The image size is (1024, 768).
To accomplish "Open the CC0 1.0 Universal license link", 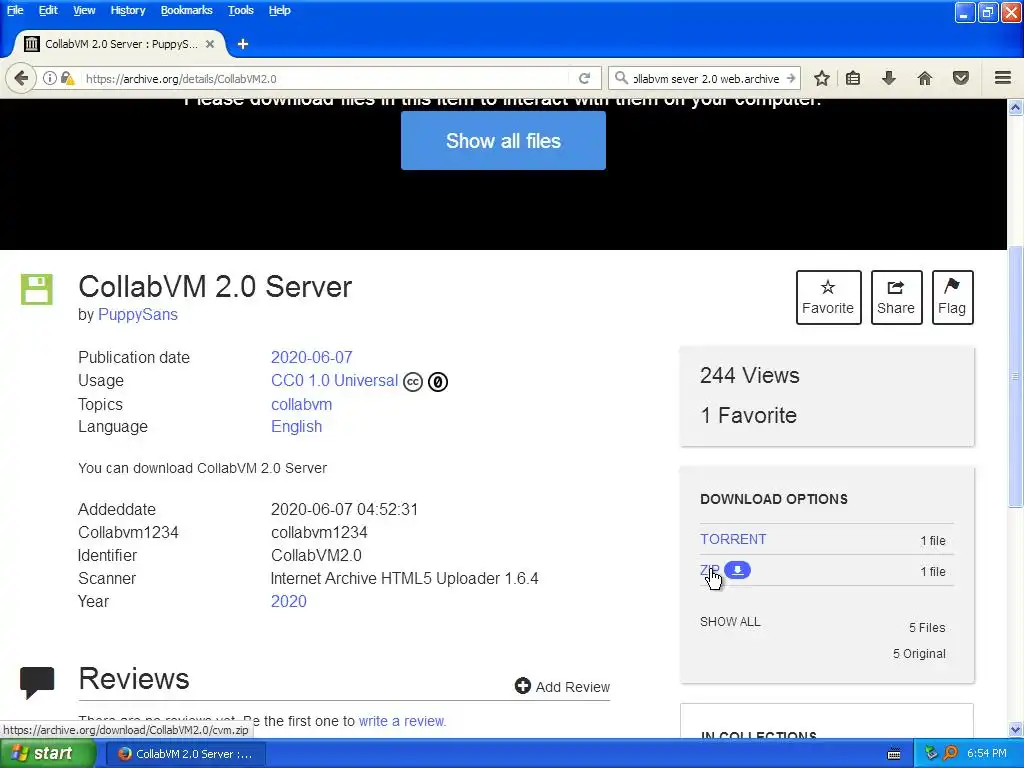I will click(334, 381).
